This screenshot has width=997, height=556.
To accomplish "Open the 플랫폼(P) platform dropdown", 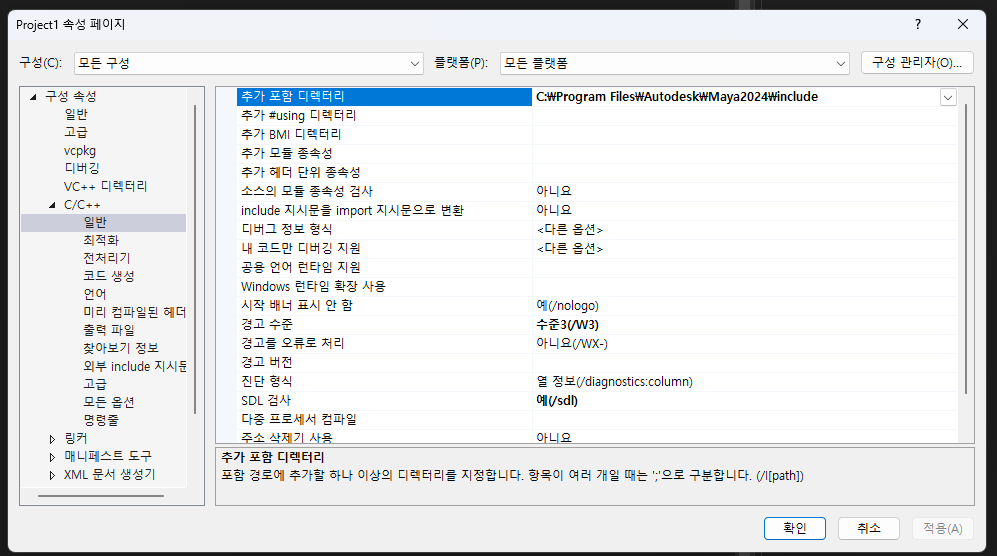I will click(x=675, y=64).
